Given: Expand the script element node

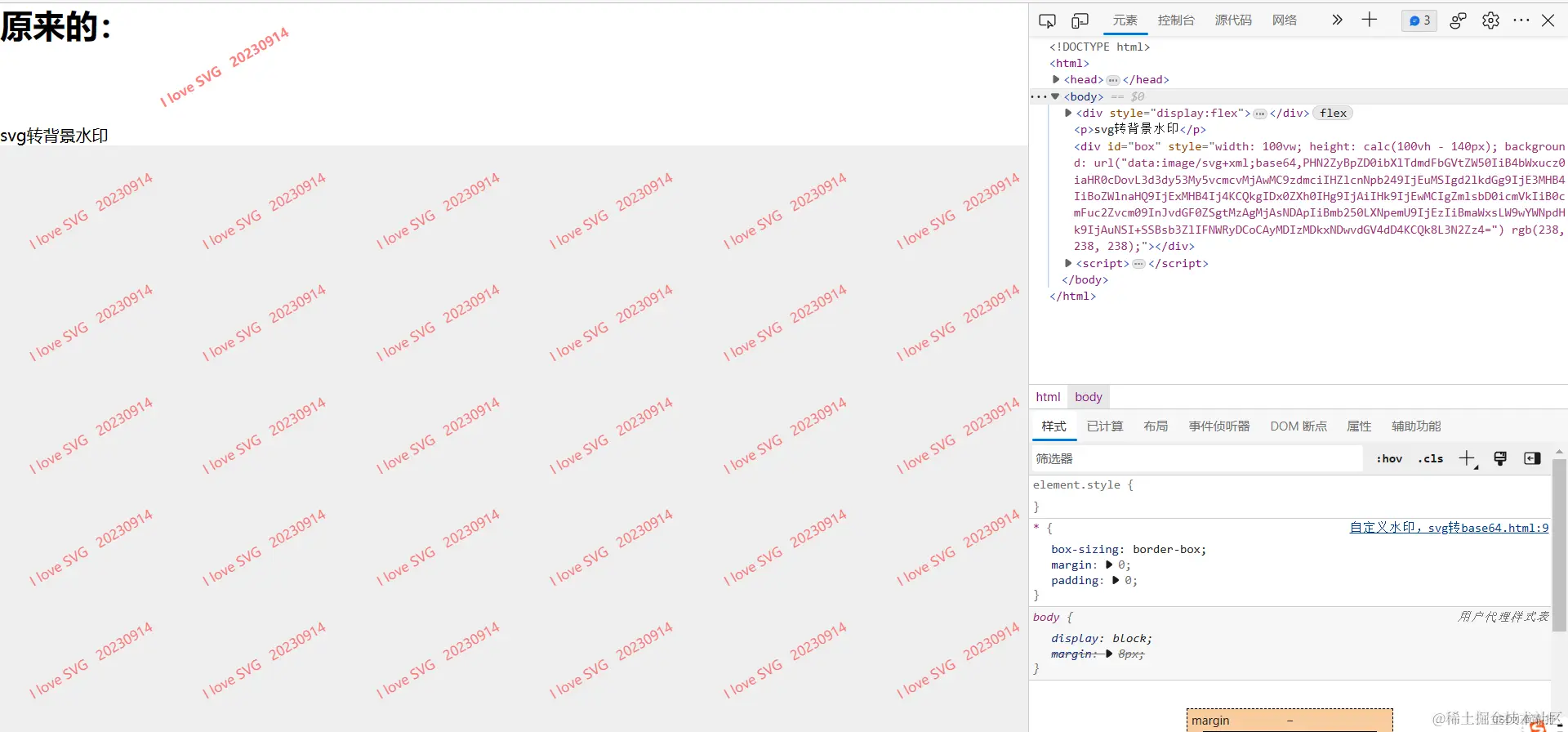Looking at the screenshot, I should (1068, 263).
